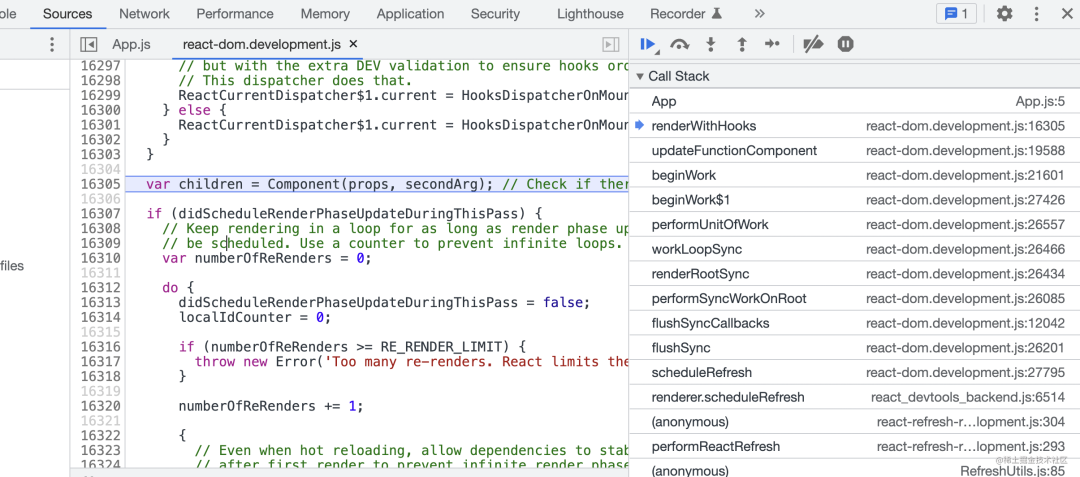Click the throw new Error code line
Image resolution: width=1080 pixels, height=477 pixels.
click(411, 361)
